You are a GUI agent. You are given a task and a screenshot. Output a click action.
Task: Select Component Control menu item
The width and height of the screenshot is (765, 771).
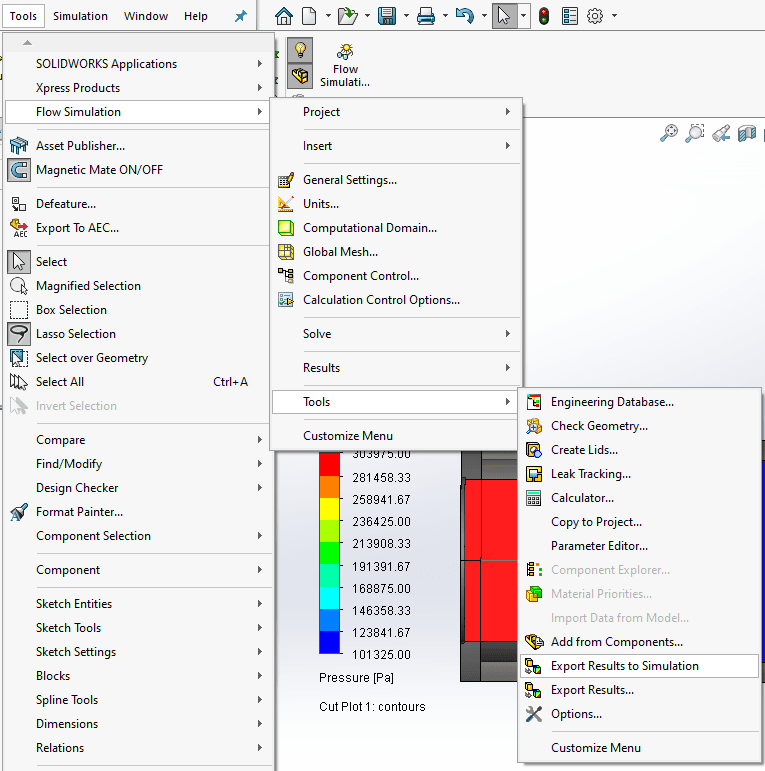[x=396, y=276]
